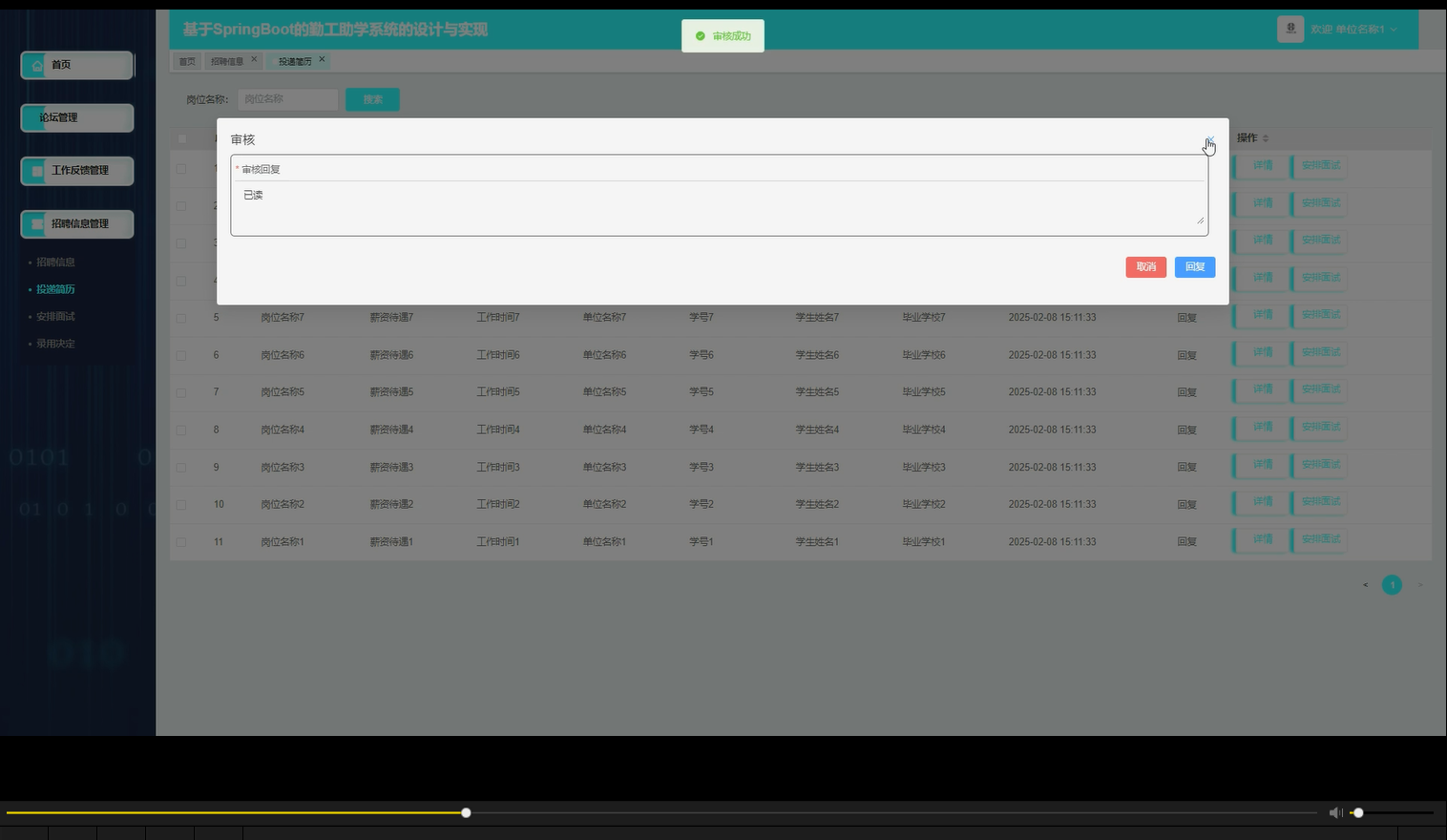Image resolution: width=1447 pixels, height=840 pixels.
Task: Close the 投递简历 tab
Action: (322, 59)
